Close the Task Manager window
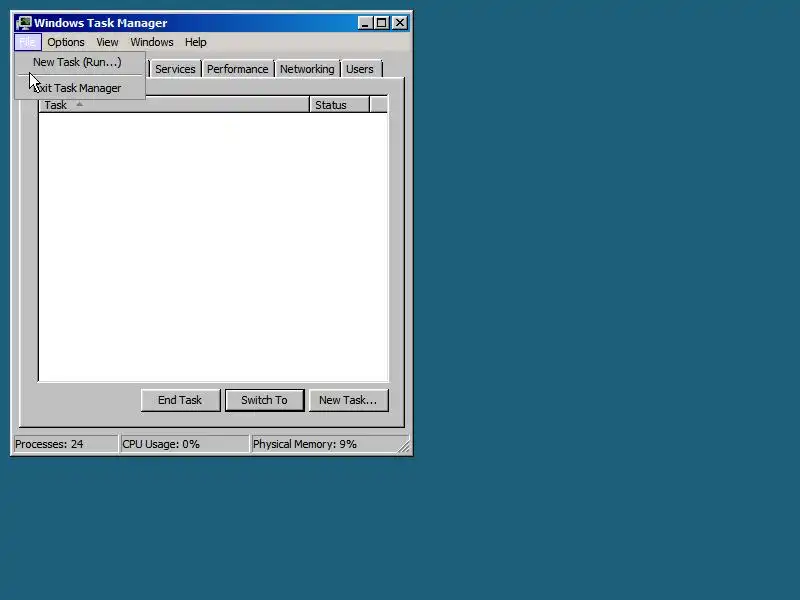 (x=399, y=23)
